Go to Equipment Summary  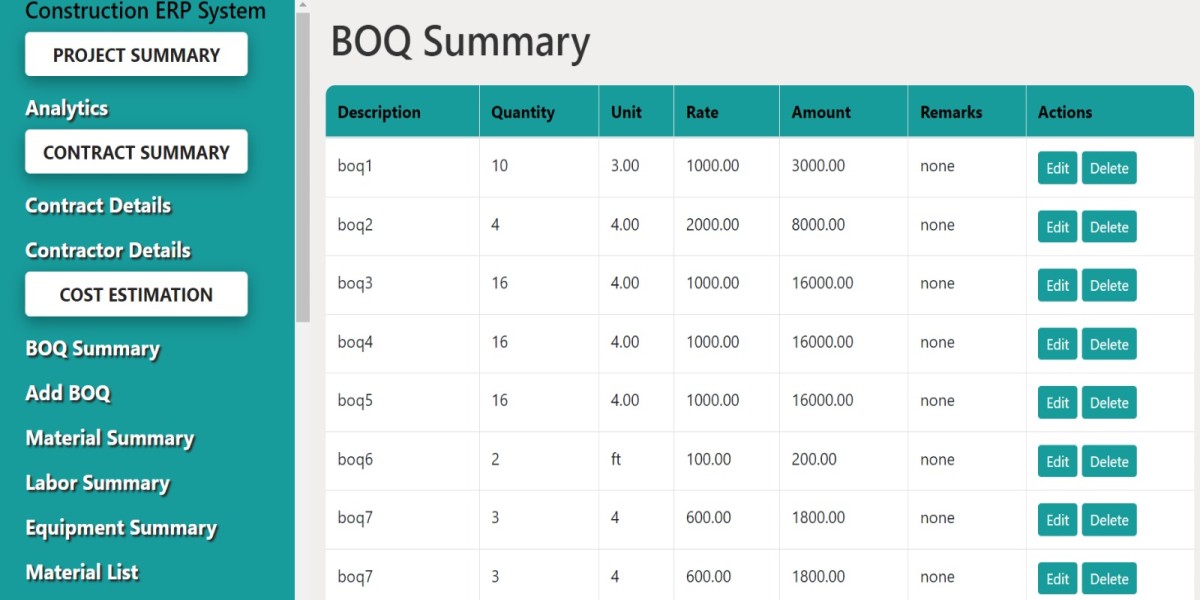pyautogui.click(x=121, y=528)
